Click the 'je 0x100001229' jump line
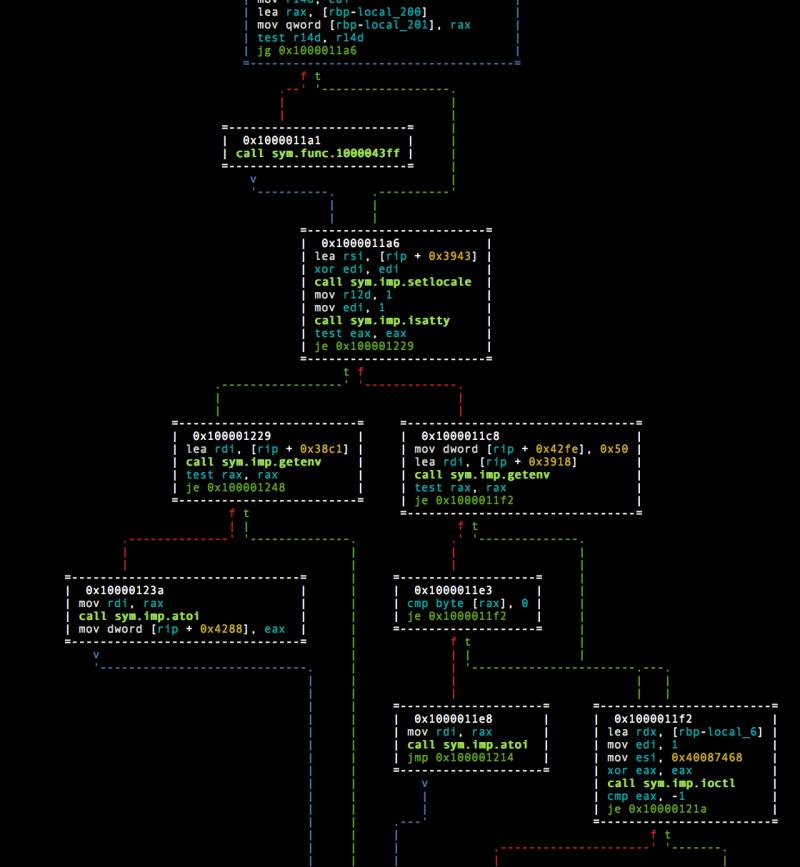800x867 pixels. (x=364, y=346)
